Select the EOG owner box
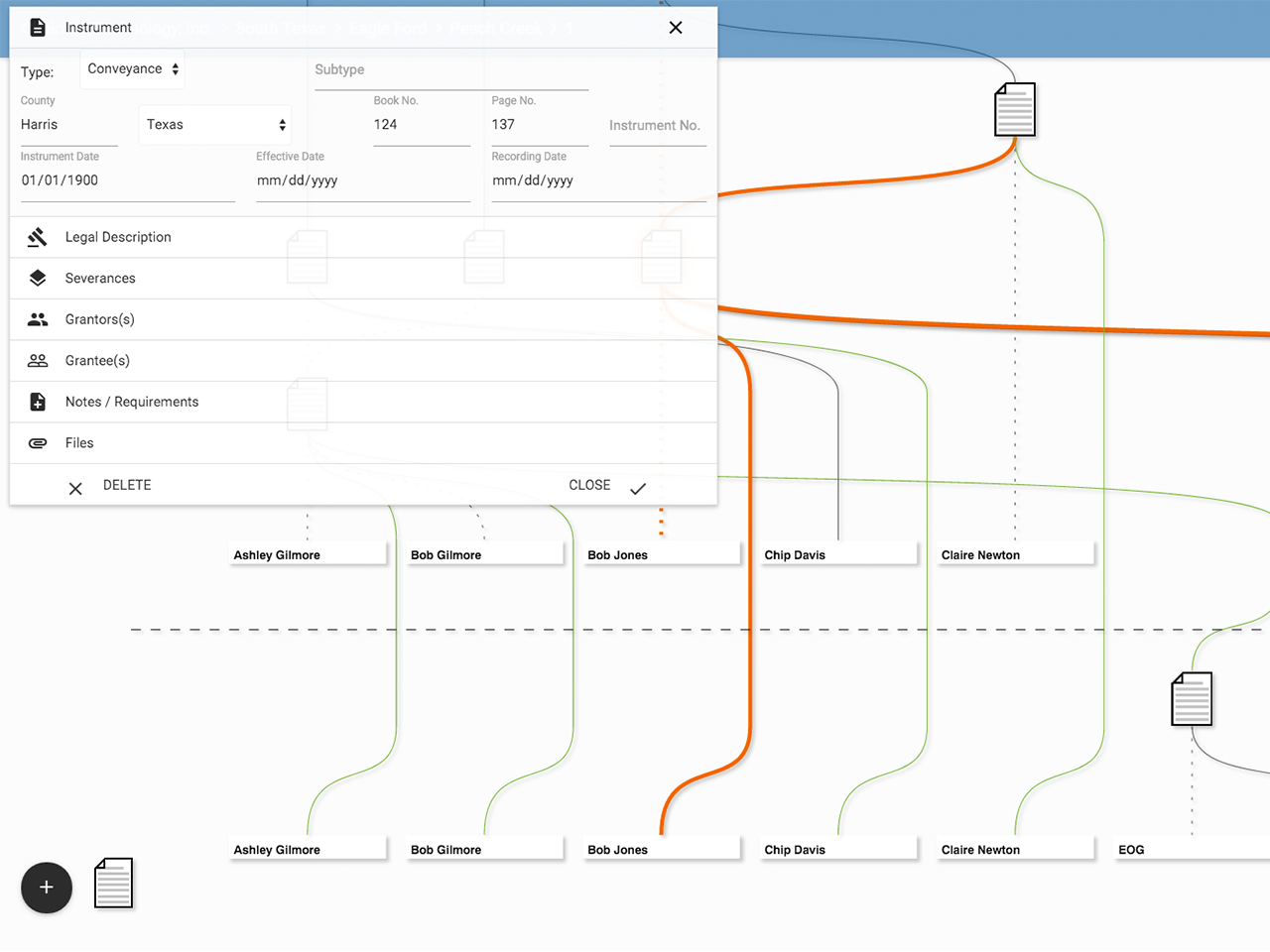The image size is (1270, 952). pyautogui.click(x=1192, y=849)
